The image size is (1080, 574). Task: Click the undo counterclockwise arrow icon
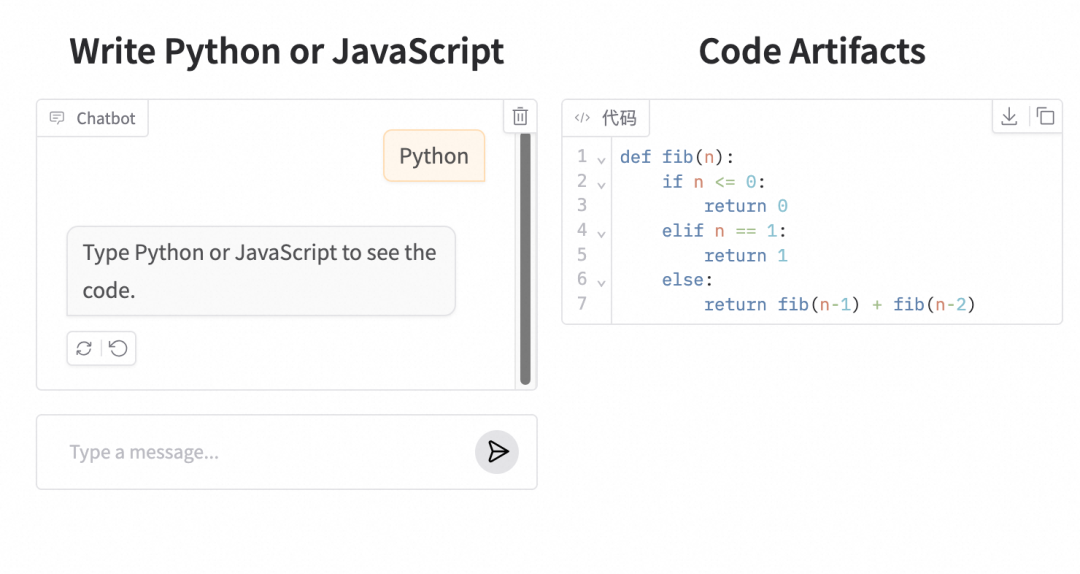tap(118, 349)
